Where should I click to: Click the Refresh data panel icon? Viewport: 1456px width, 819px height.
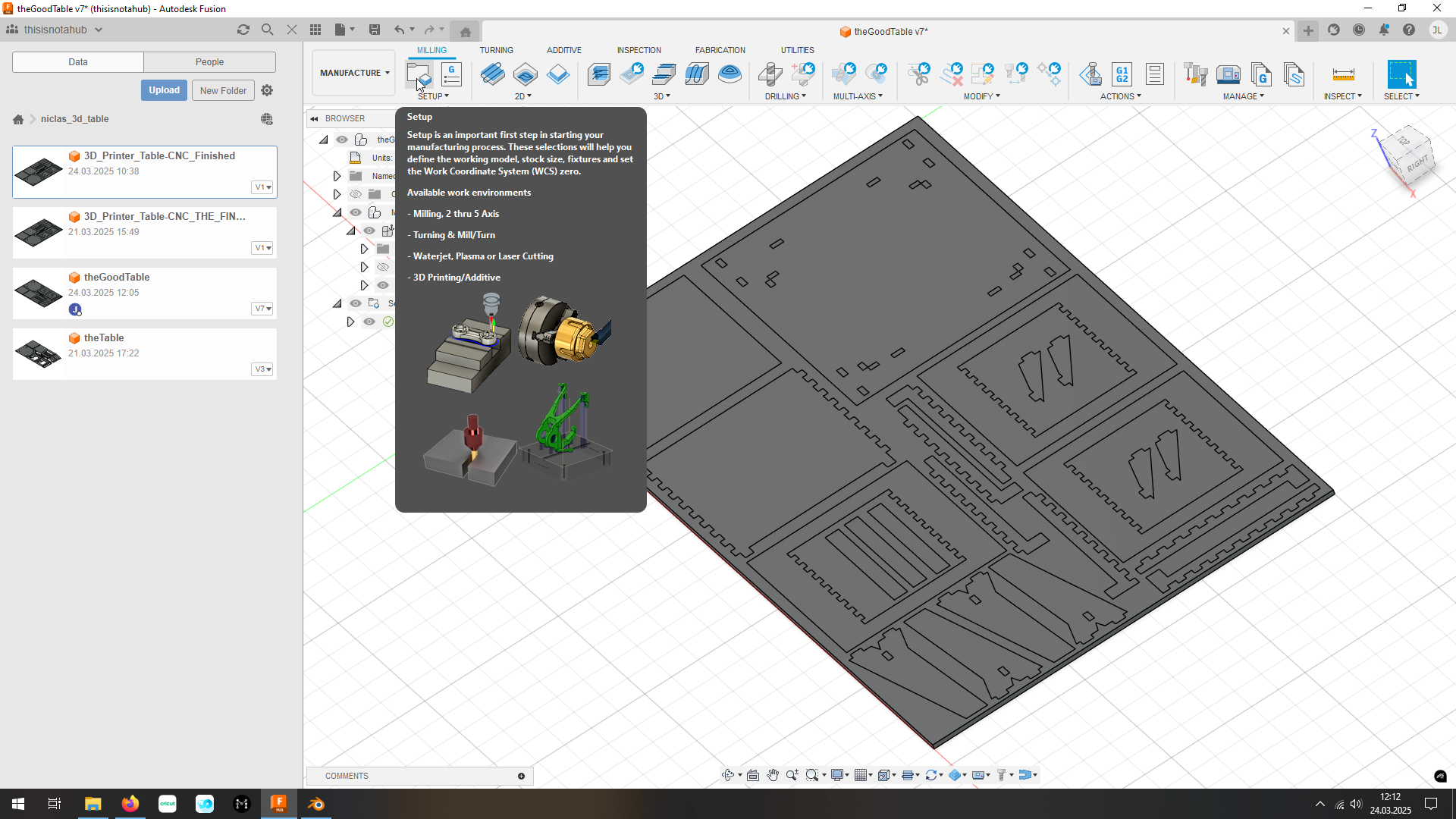tap(243, 30)
